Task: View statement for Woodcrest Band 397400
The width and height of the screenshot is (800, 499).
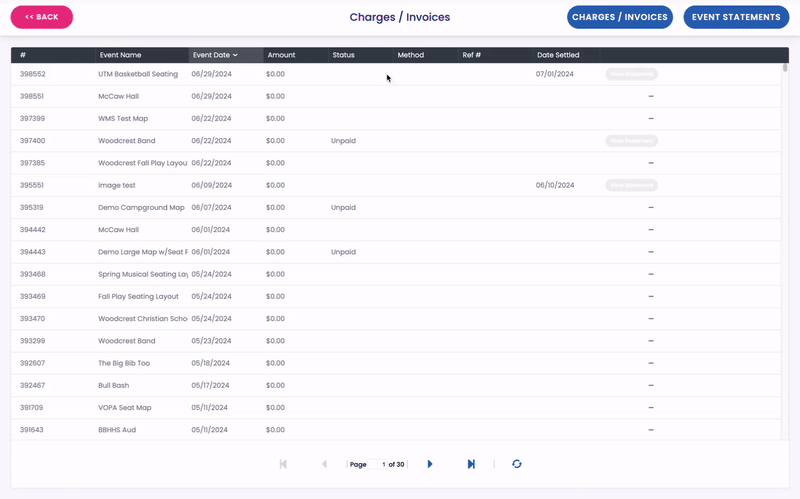Action: tap(632, 141)
